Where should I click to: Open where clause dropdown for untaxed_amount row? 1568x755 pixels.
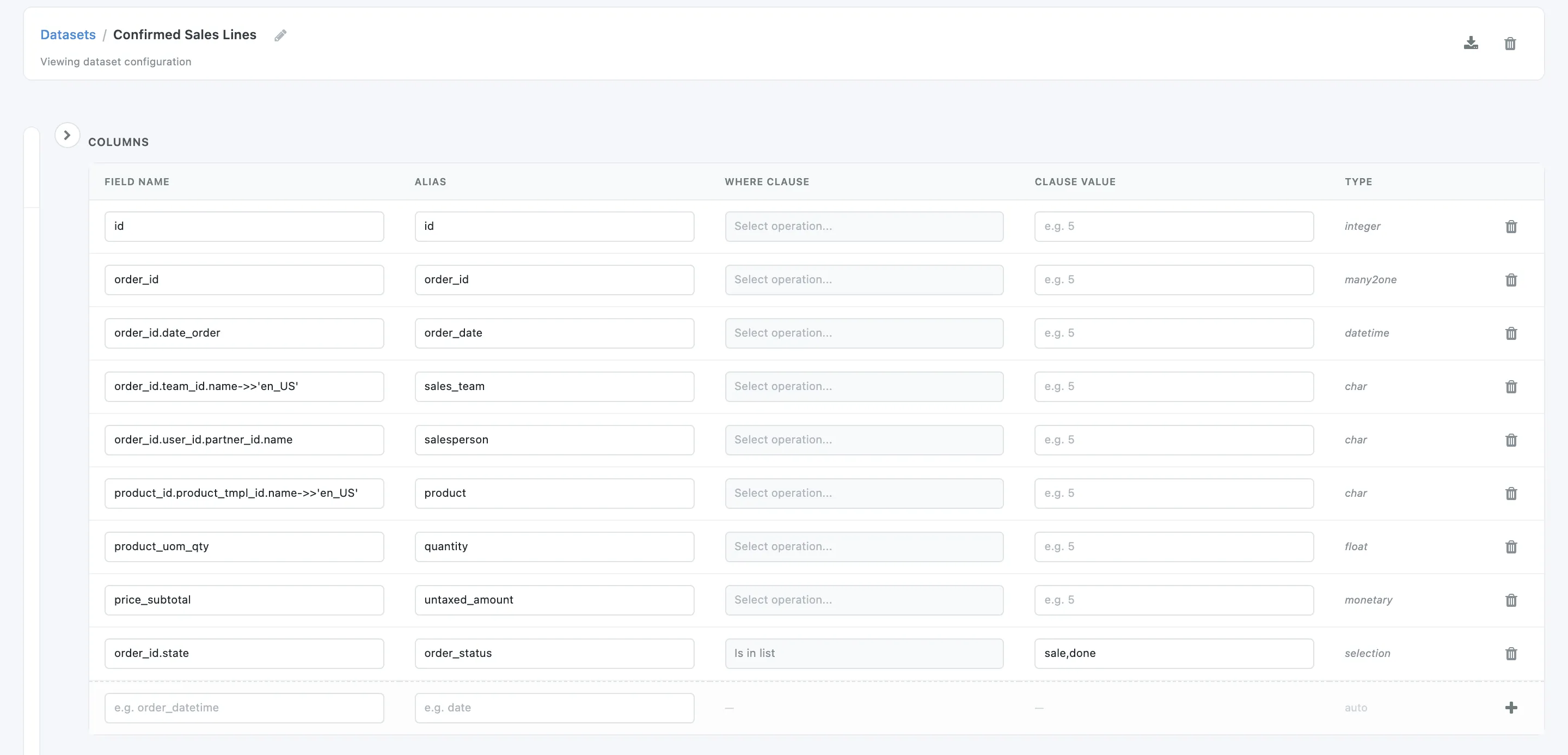[x=863, y=600]
